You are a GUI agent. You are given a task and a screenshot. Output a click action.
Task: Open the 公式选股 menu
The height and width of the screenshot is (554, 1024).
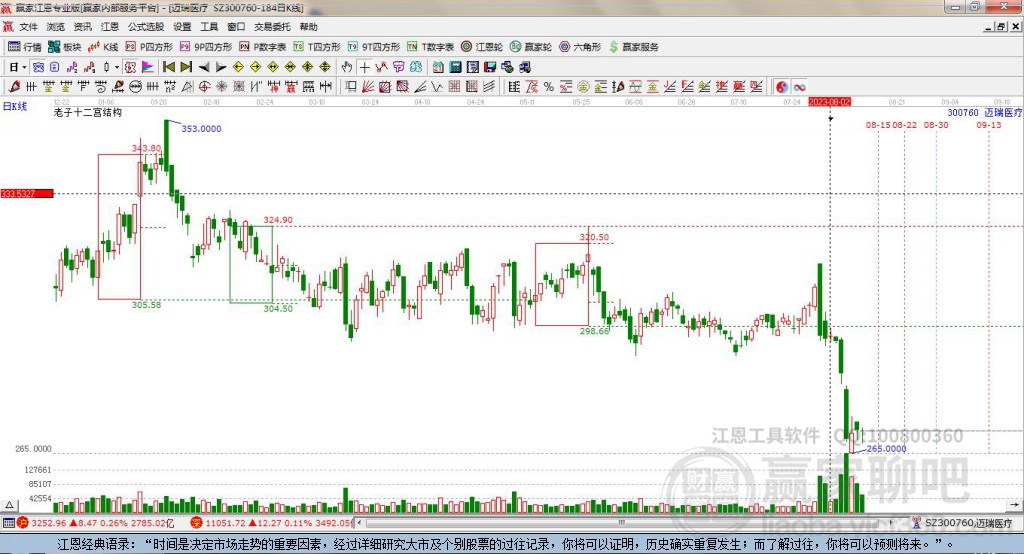point(146,27)
